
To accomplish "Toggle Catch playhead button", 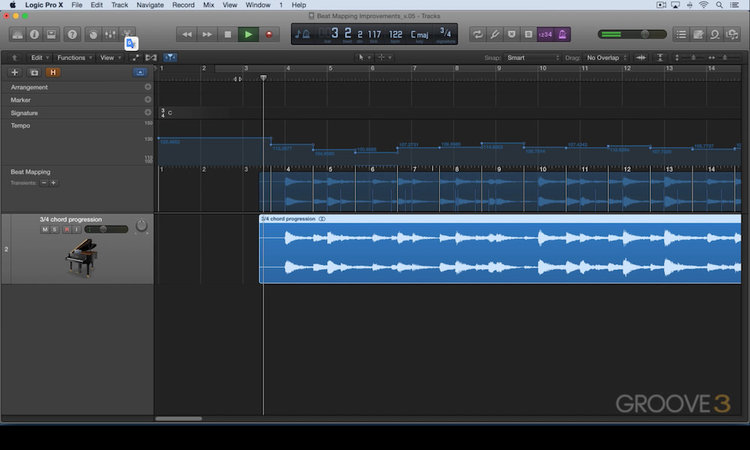I will 170,58.
